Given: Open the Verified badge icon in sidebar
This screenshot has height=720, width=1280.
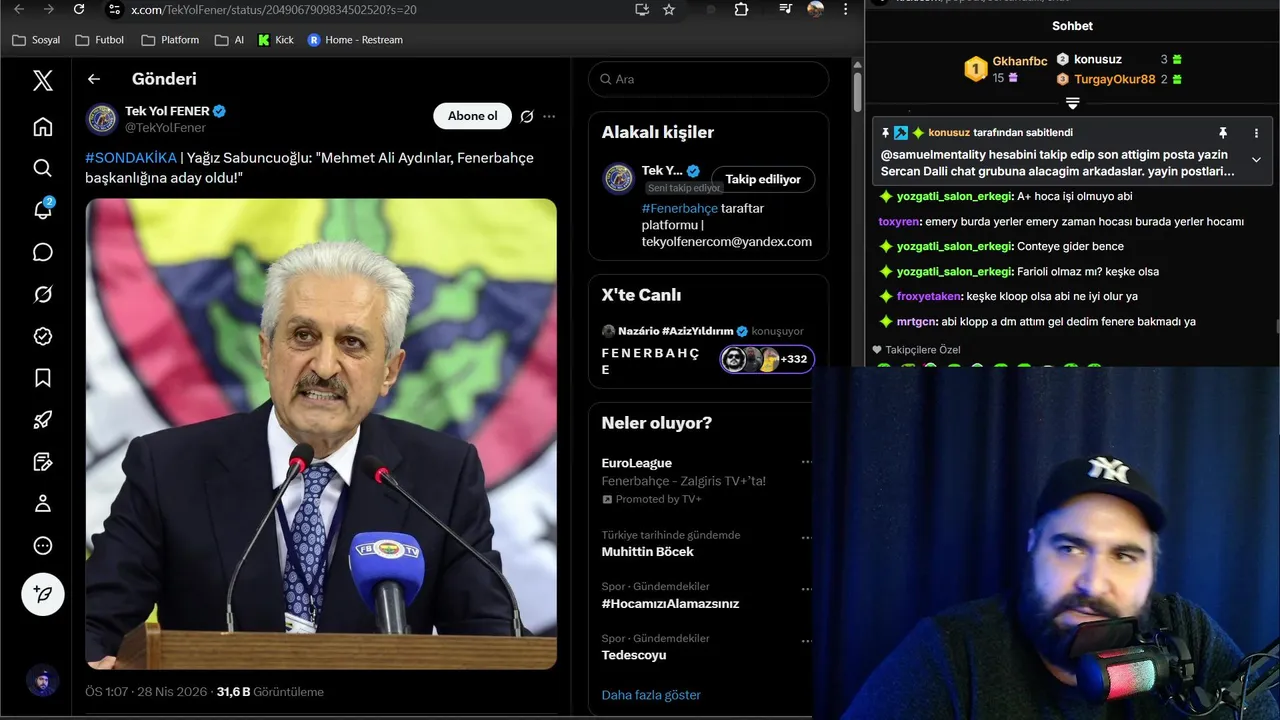Looking at the screenshot, I should pyautogui.click(x=42, y=336).
